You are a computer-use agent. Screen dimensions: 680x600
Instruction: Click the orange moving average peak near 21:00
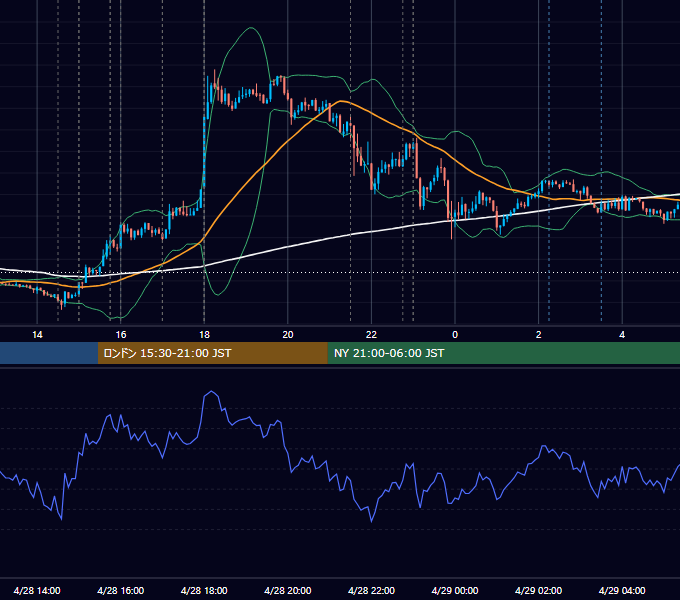click(342, 101)
